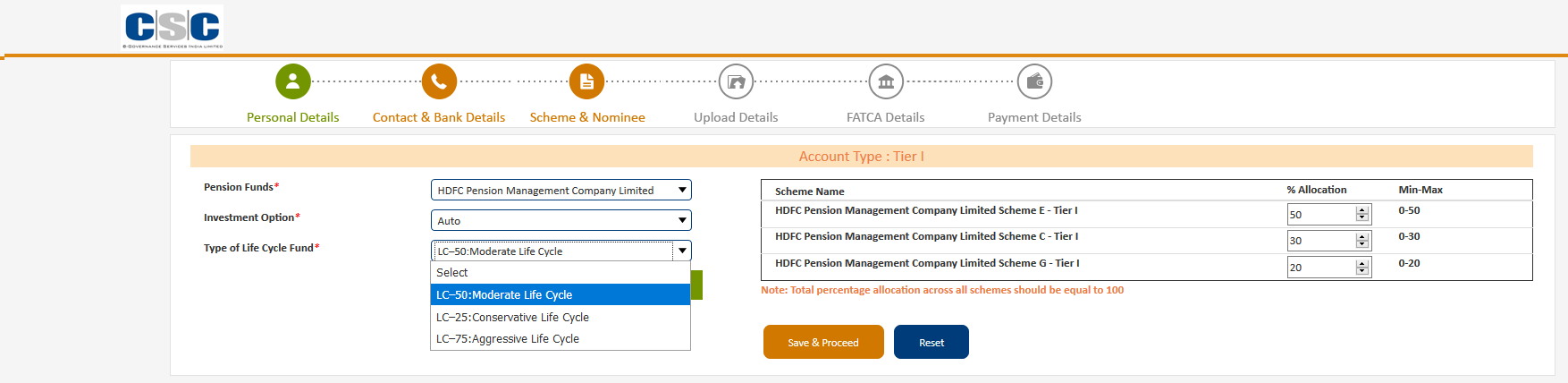Click HDFC Scheme G - Tier I name
The image size is (1568, 383).
(927, 263)
